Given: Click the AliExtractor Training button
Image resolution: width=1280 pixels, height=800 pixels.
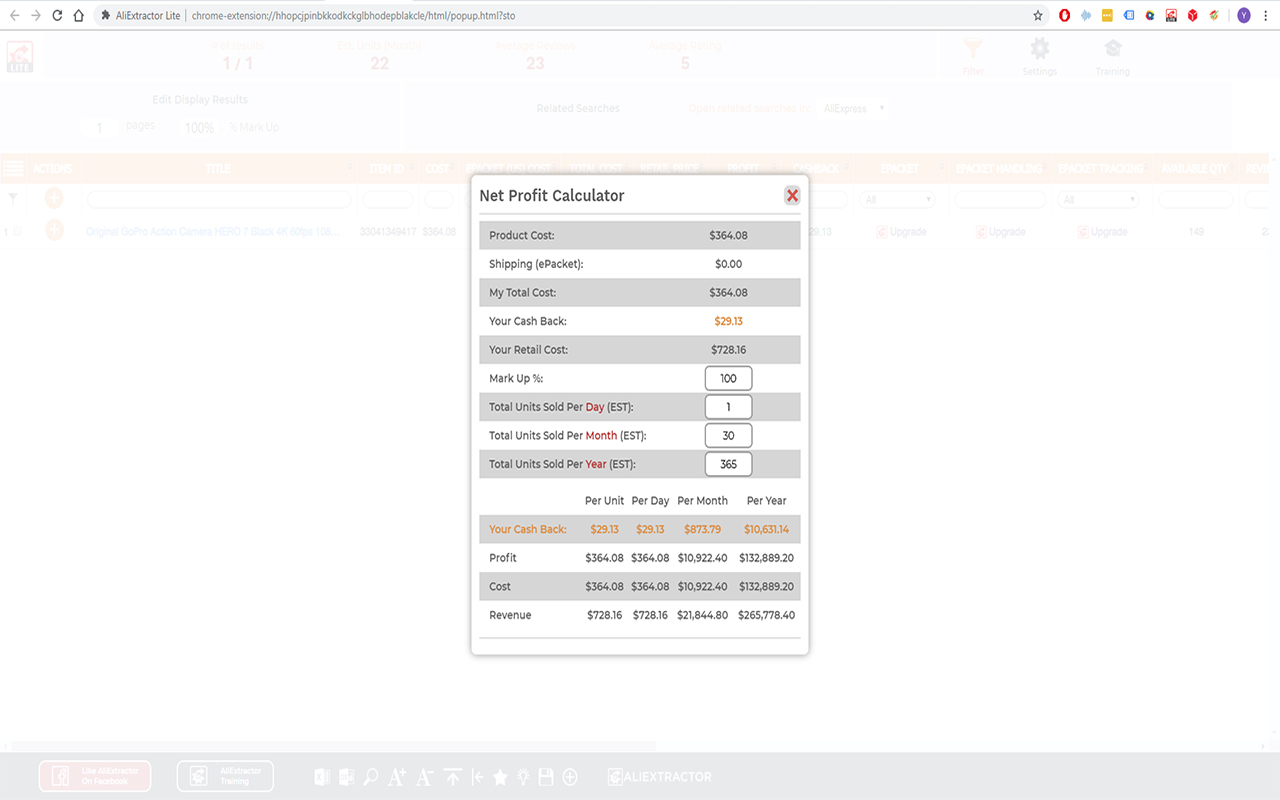Looking at the screenshot, I should 225,776.
